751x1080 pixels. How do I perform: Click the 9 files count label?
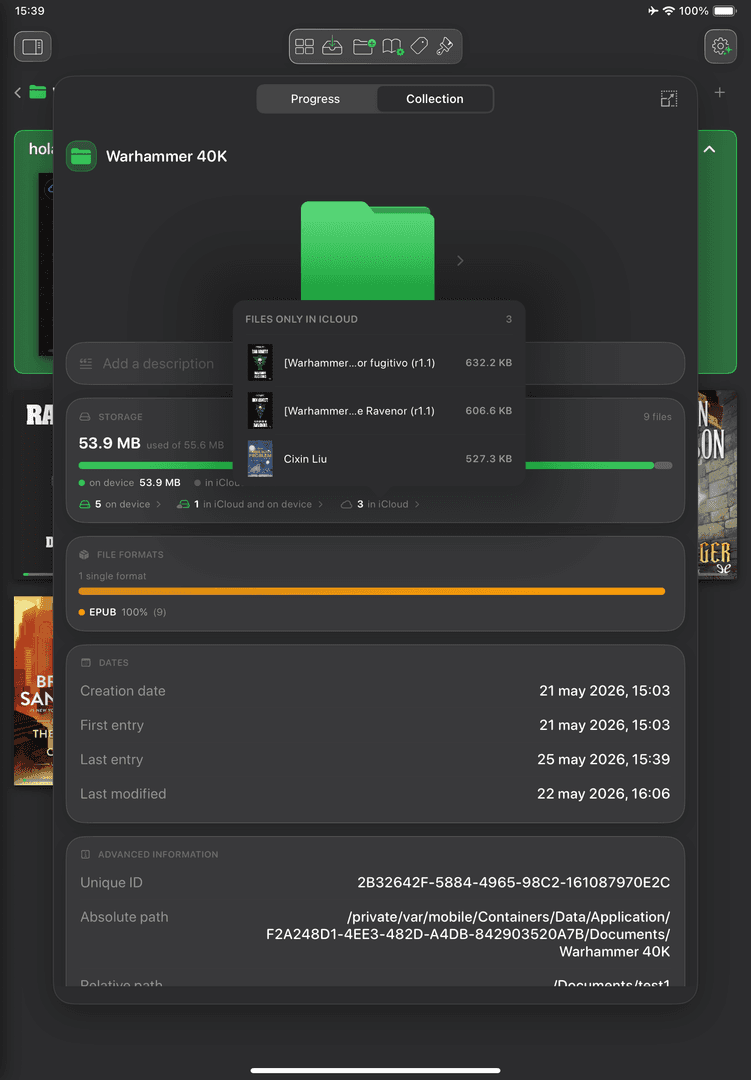(x=657, y=417)
